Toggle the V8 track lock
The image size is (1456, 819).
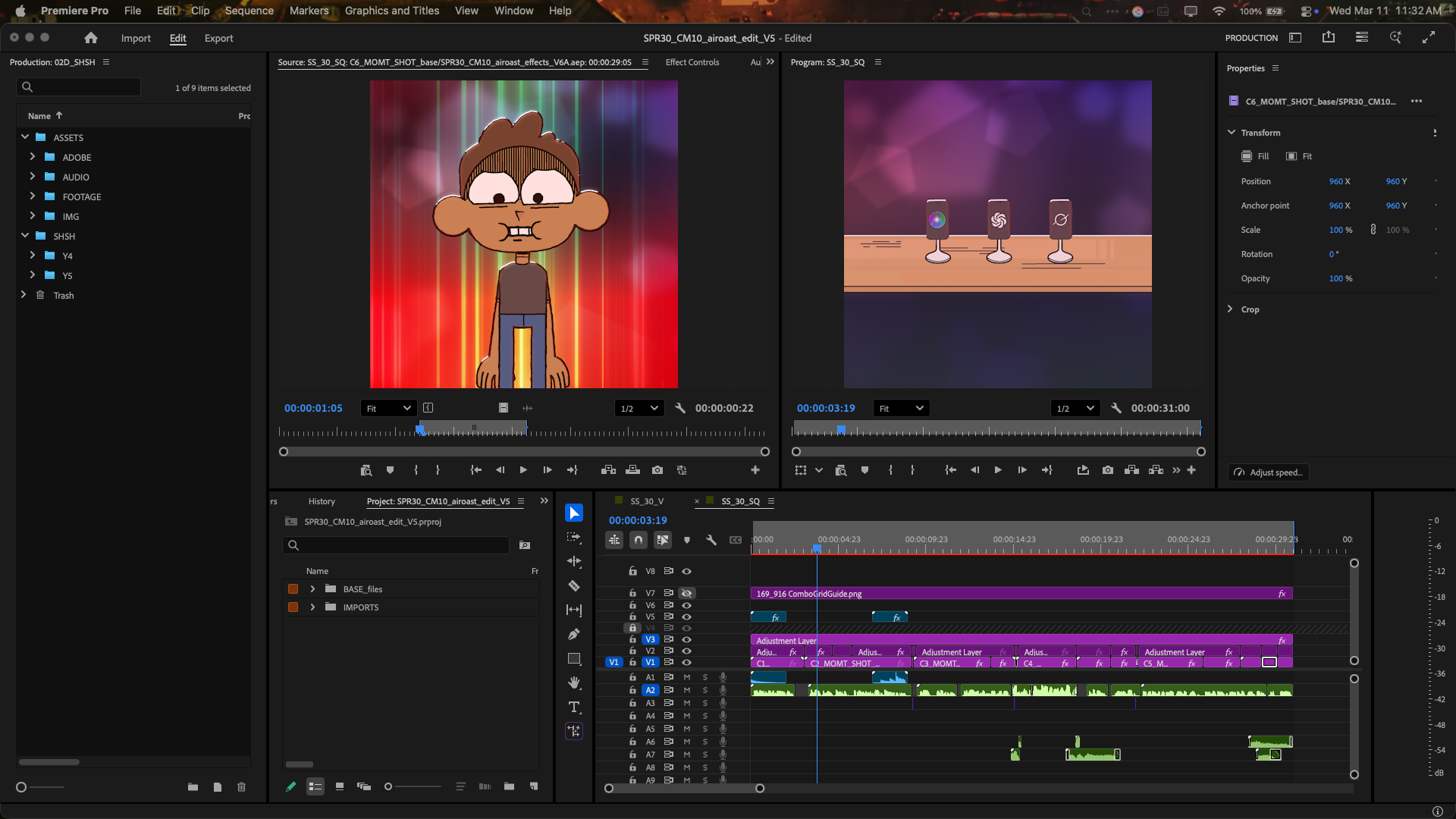click(x=632, y=571)
